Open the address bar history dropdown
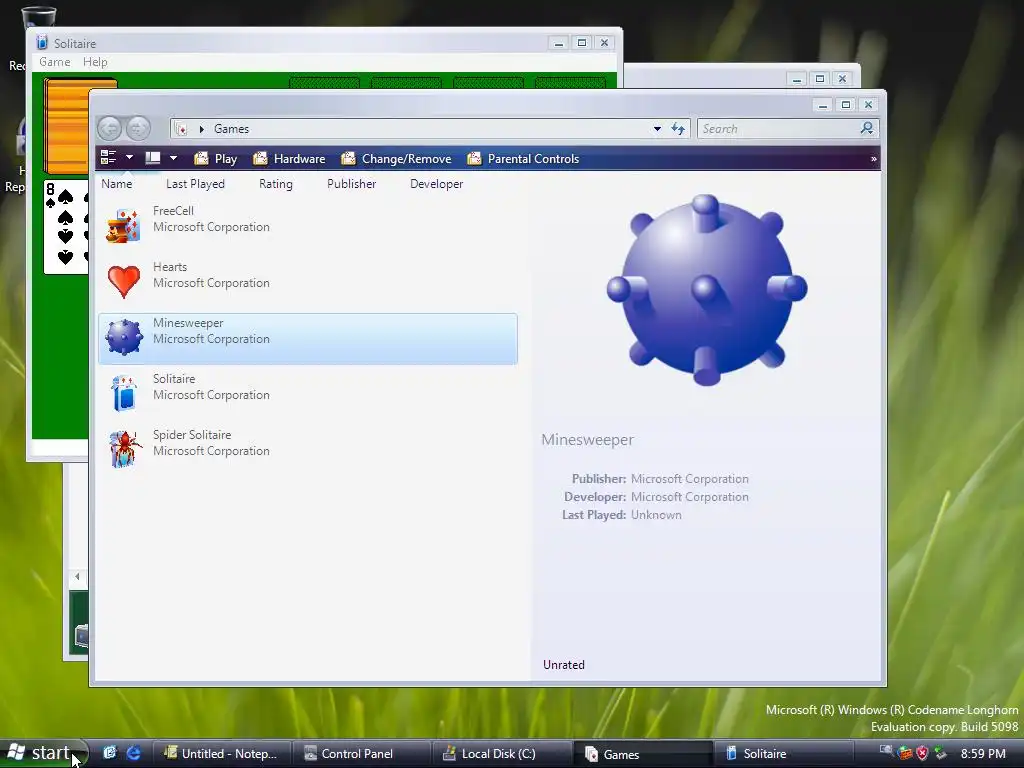 657,129
